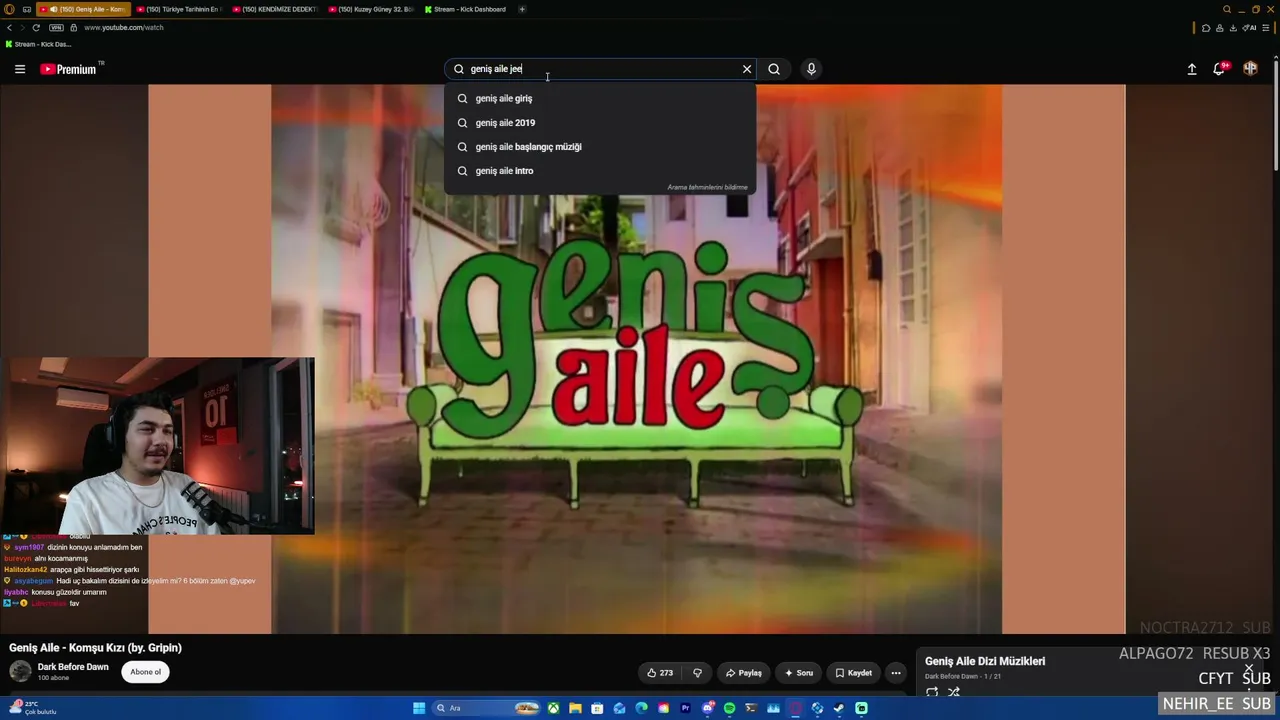Viewport: 1280px width, 720px height.
Task: Open the browser AI assistant button
Action: [x=1249, y=28]
